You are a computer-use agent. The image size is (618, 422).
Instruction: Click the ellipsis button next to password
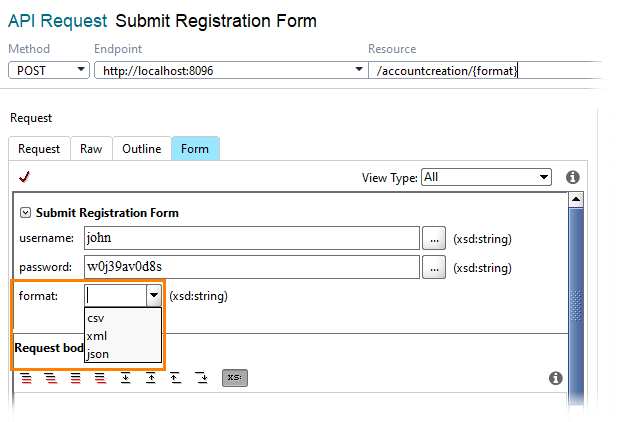[434, 267]
